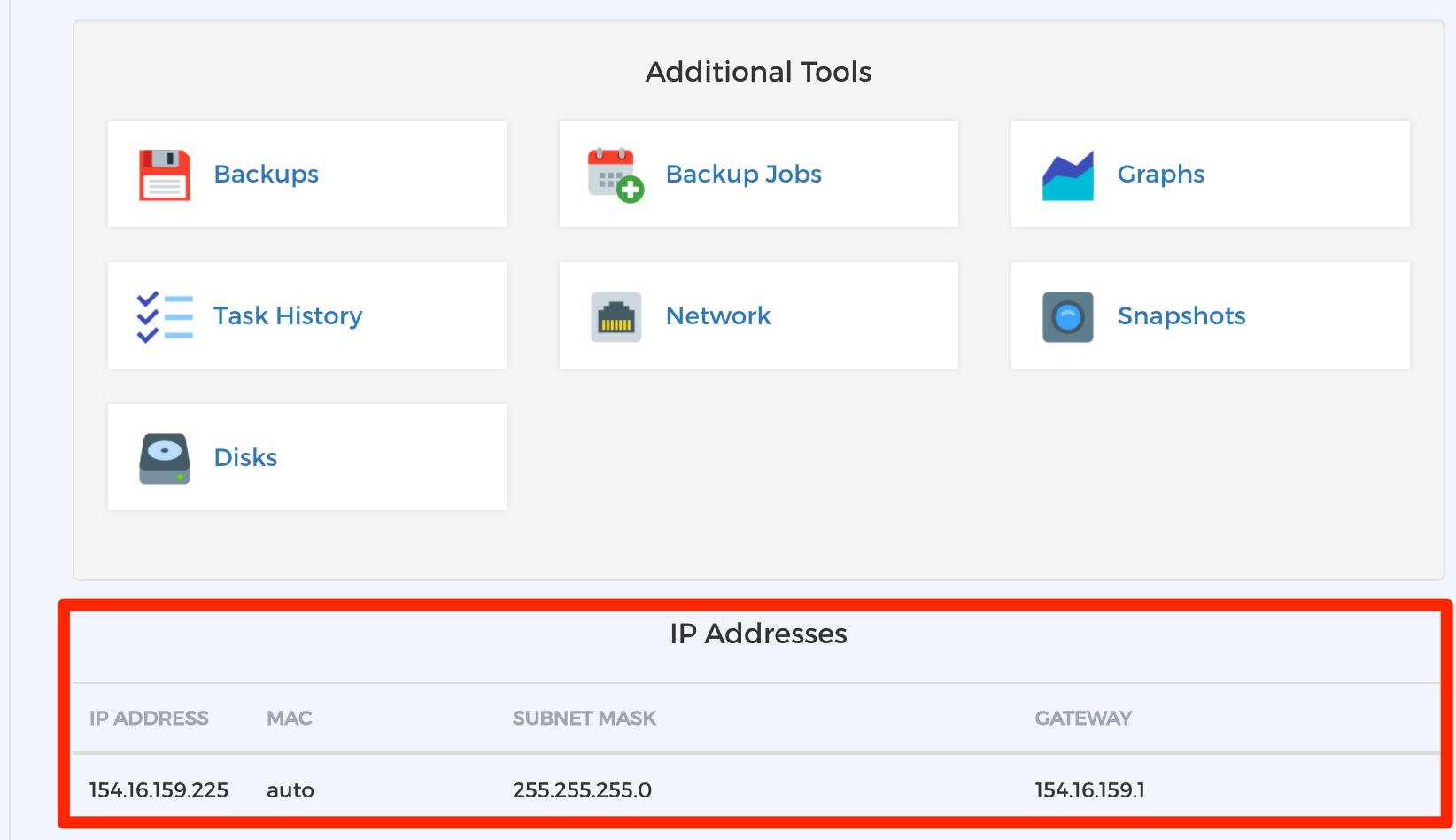Click the blue chart Graphs icon
Viewport: 1456px width, 840px height.
pyautogui.click(x=1068, y=175)
